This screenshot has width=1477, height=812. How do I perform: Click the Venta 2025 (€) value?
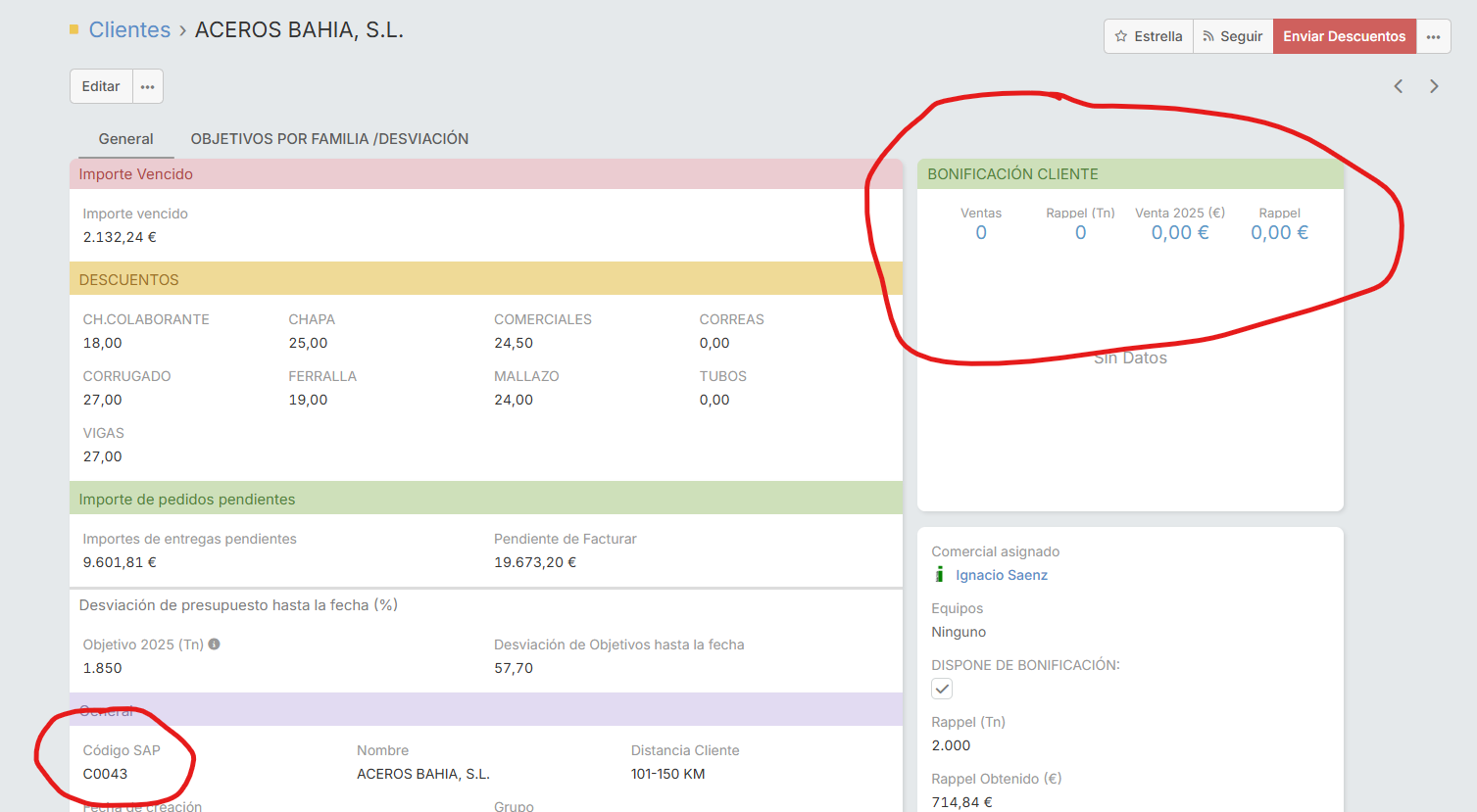coord(1179,233)
